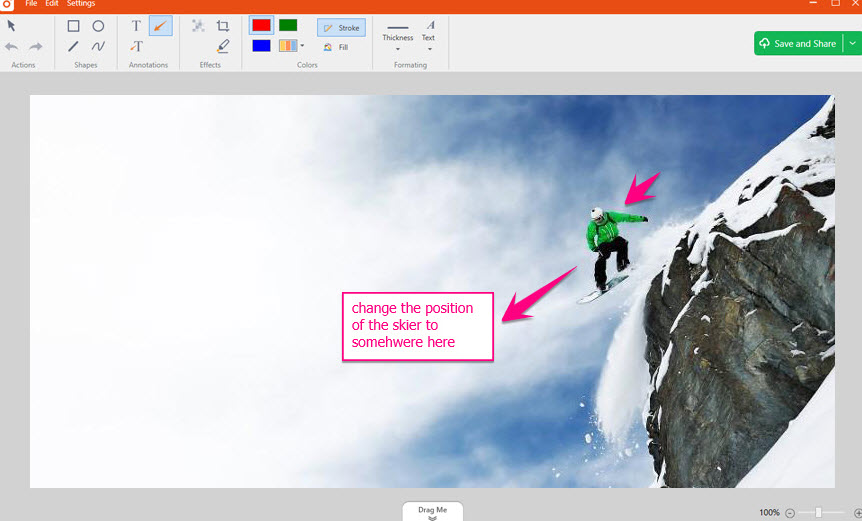Activate the Arrow annotation tool
The image size is (862, 521).
[160, 26]
